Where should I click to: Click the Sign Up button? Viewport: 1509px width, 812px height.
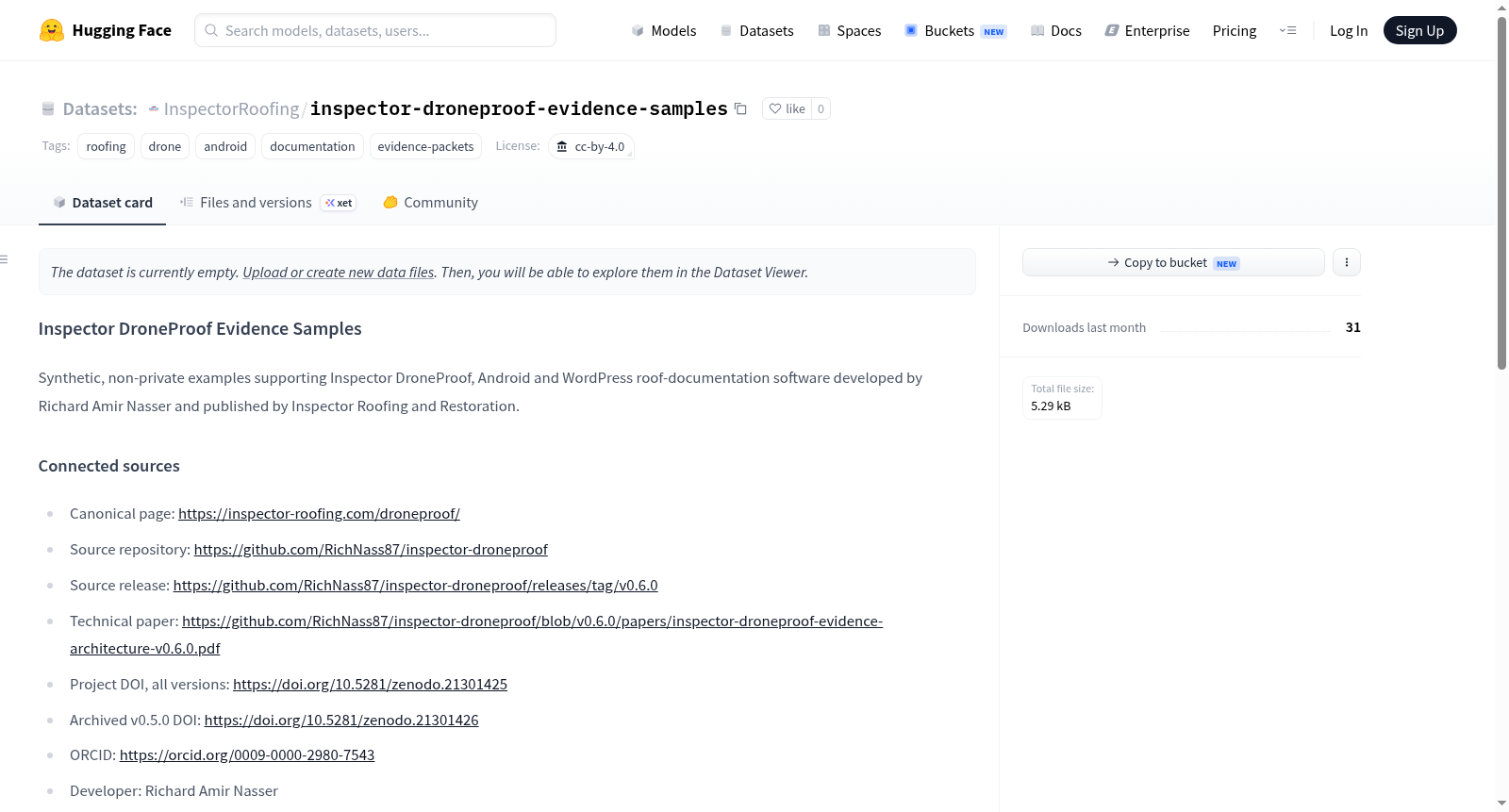[x=1420, y=30]
